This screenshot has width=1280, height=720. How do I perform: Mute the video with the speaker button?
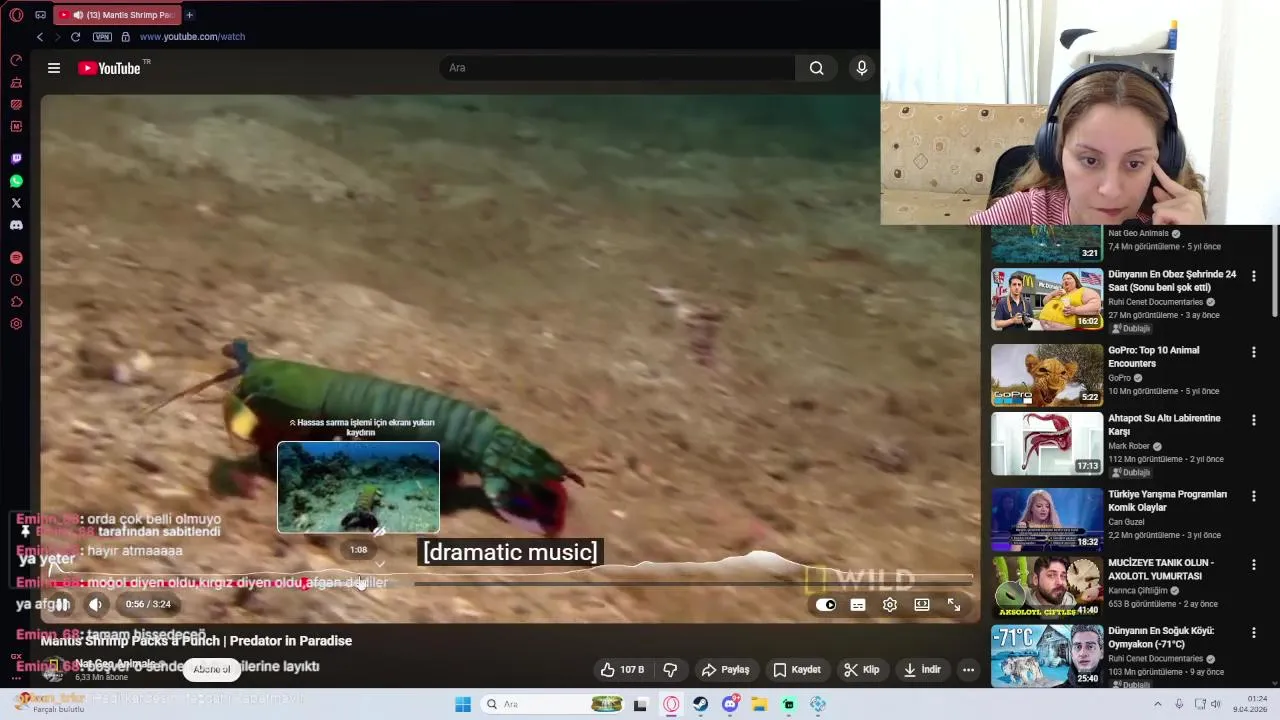(x=95, y=604)
